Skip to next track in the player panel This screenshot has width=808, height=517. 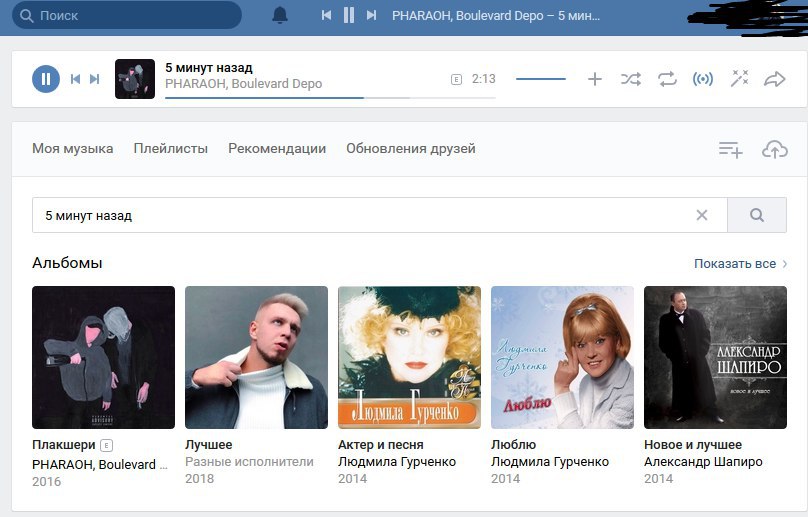[x=94, y=79]
